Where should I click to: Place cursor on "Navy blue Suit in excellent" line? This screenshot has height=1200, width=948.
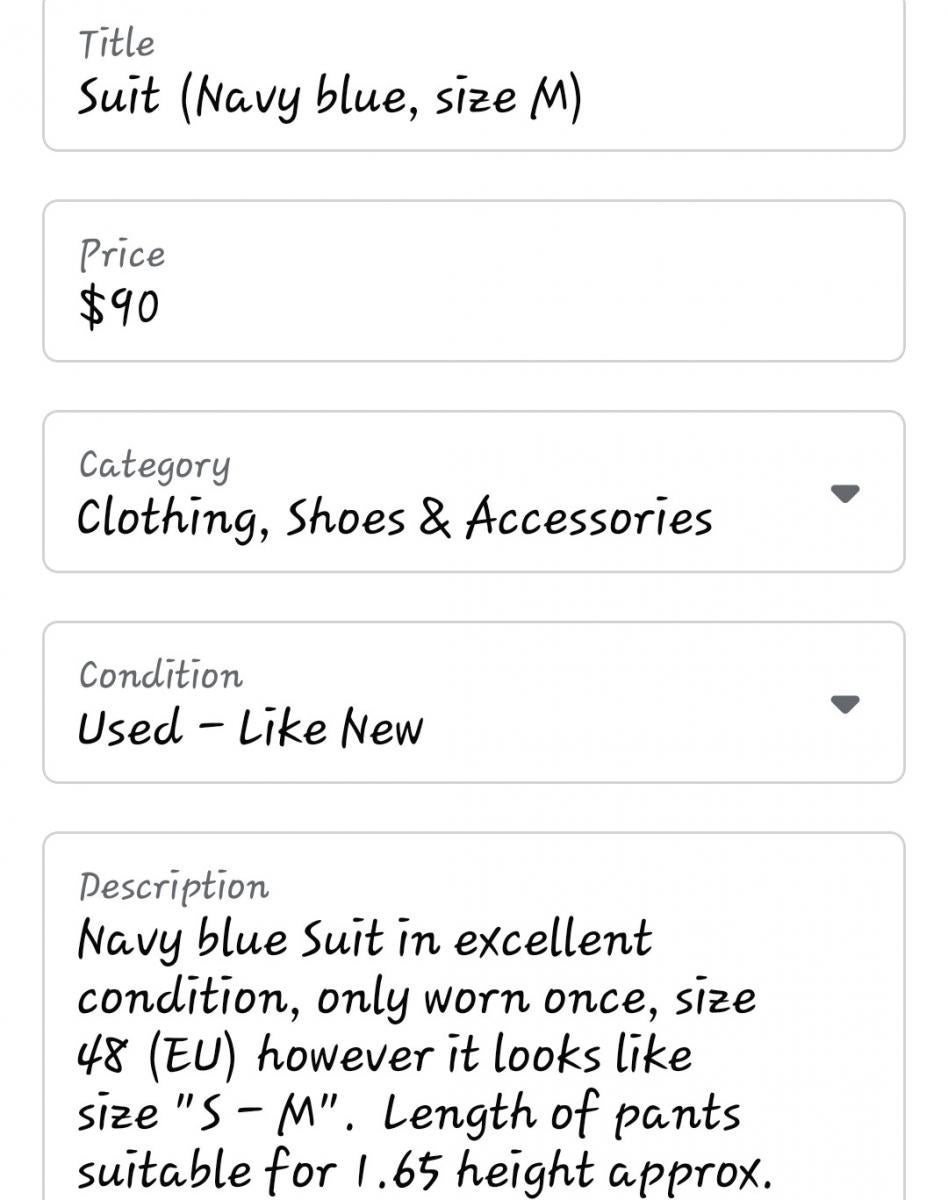(364, 940)
